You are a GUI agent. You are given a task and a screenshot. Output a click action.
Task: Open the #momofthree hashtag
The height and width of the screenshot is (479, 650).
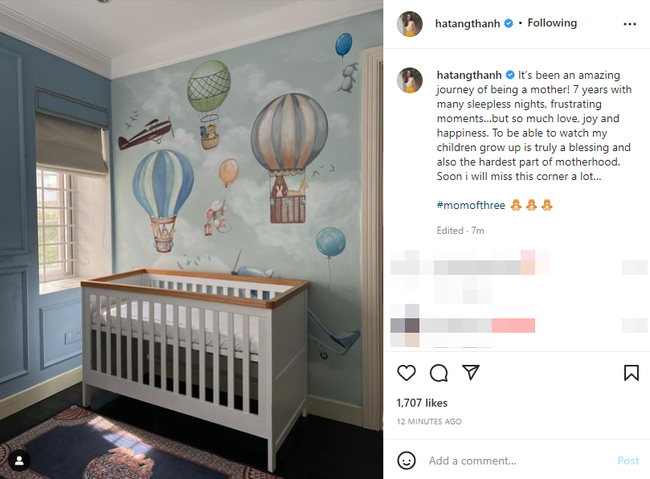coord(471,205)
